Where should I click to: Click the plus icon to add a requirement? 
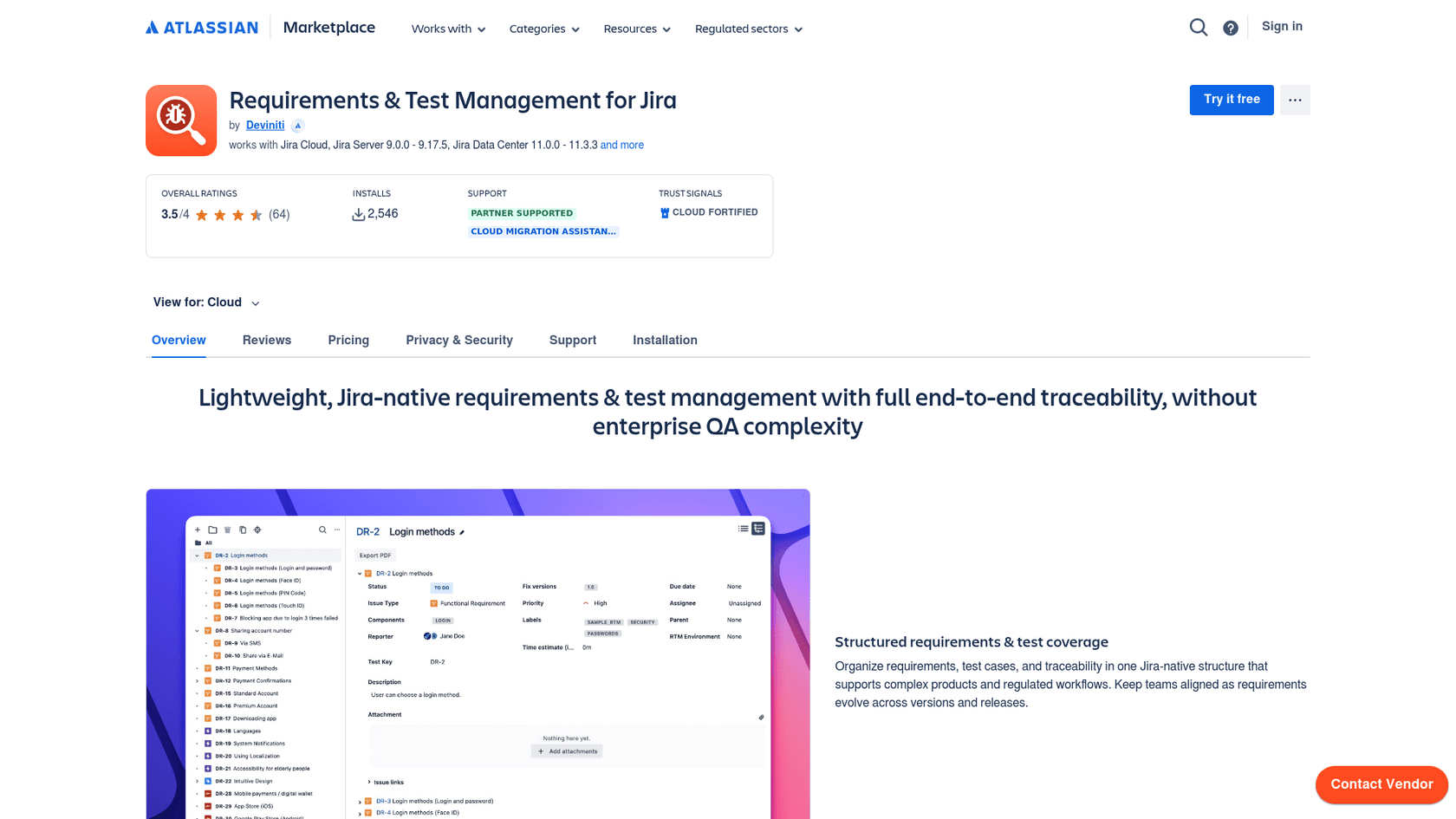coord(198,530)
